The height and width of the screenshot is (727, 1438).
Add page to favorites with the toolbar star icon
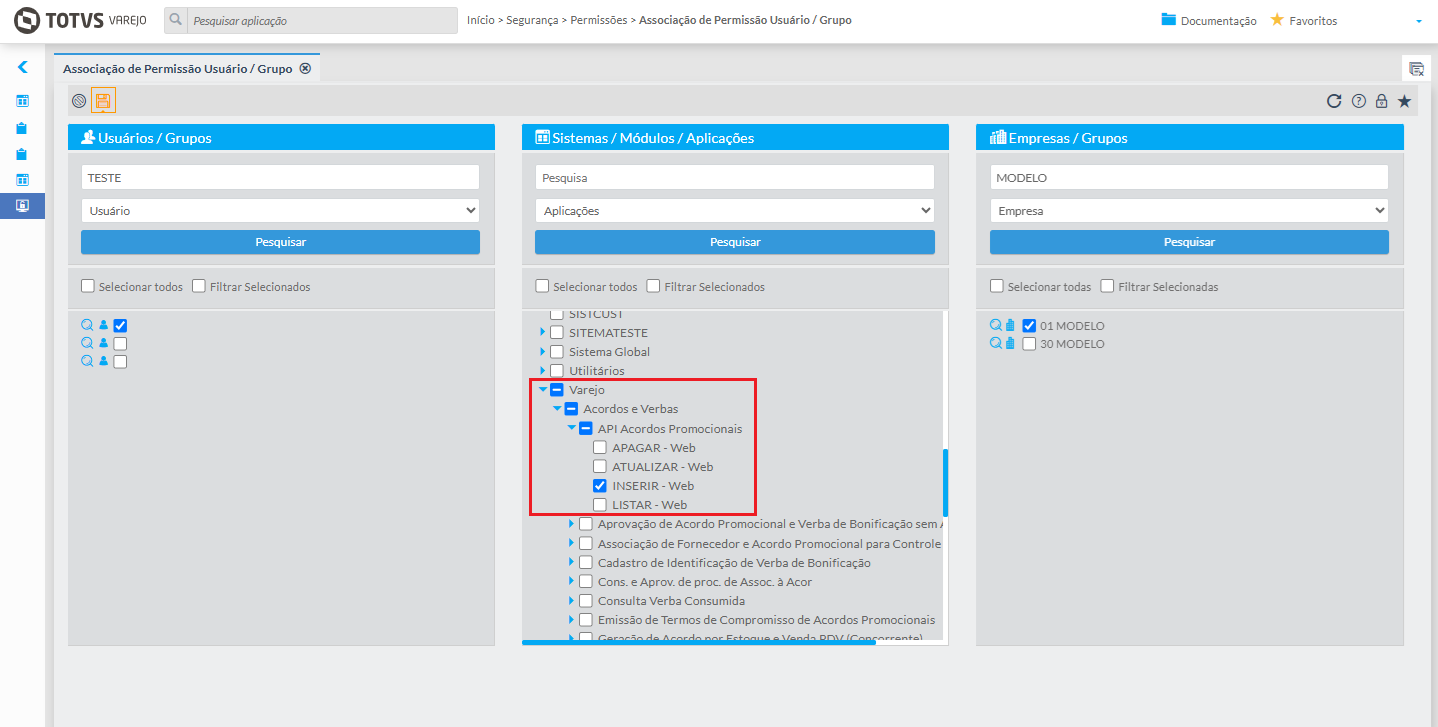(1404, 100)
